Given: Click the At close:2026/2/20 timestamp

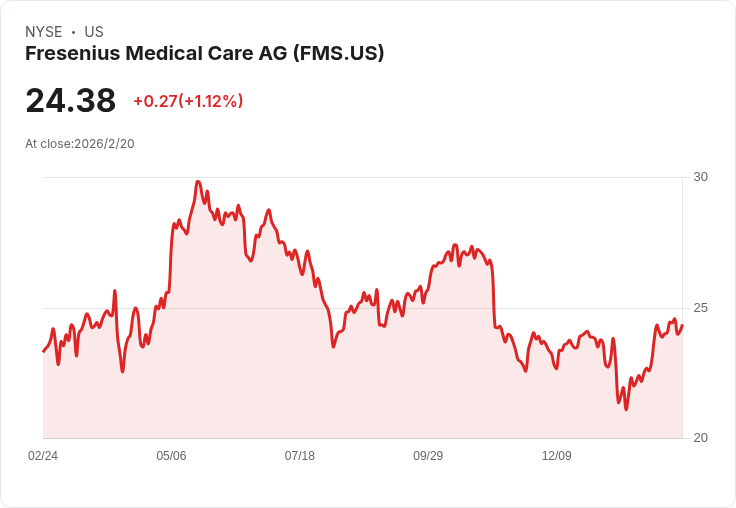Looking at the screenshot, I should click(80, 143).
